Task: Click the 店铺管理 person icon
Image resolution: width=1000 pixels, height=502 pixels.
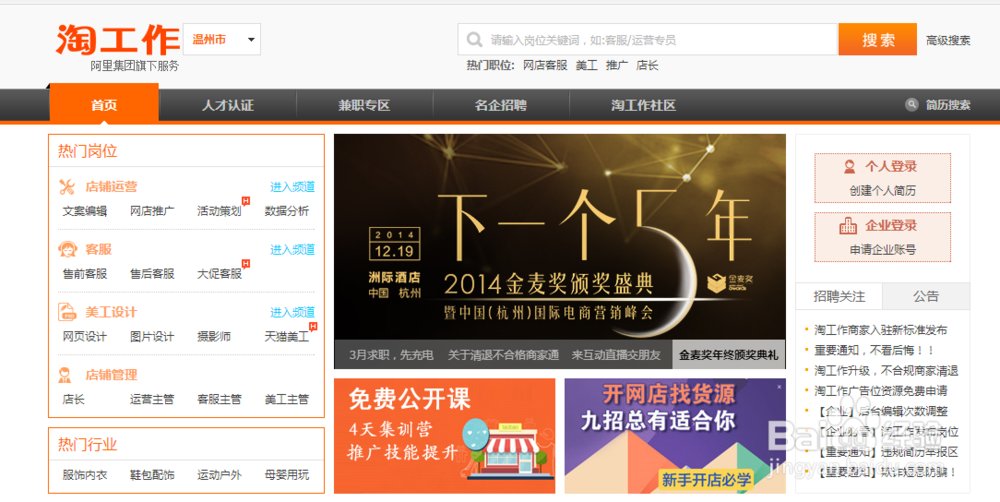Action: [65, 374]
